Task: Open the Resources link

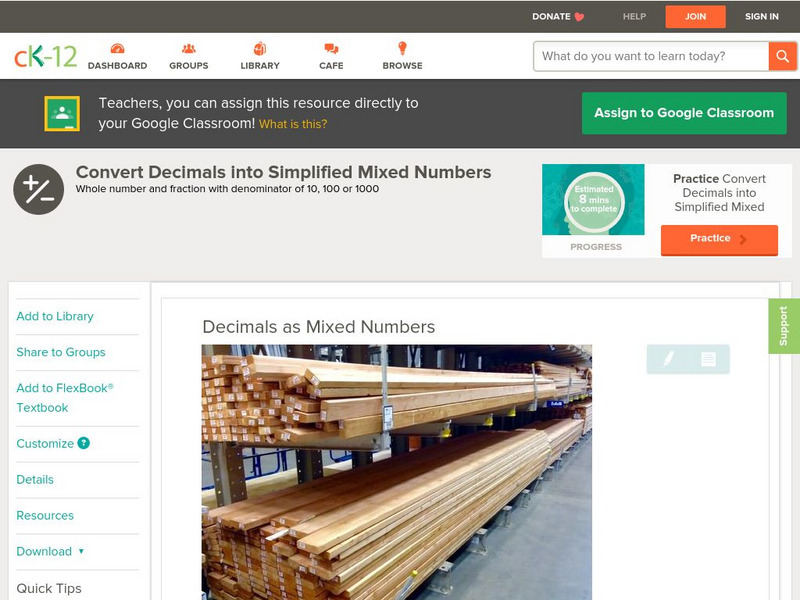Action: click(45, 515)
